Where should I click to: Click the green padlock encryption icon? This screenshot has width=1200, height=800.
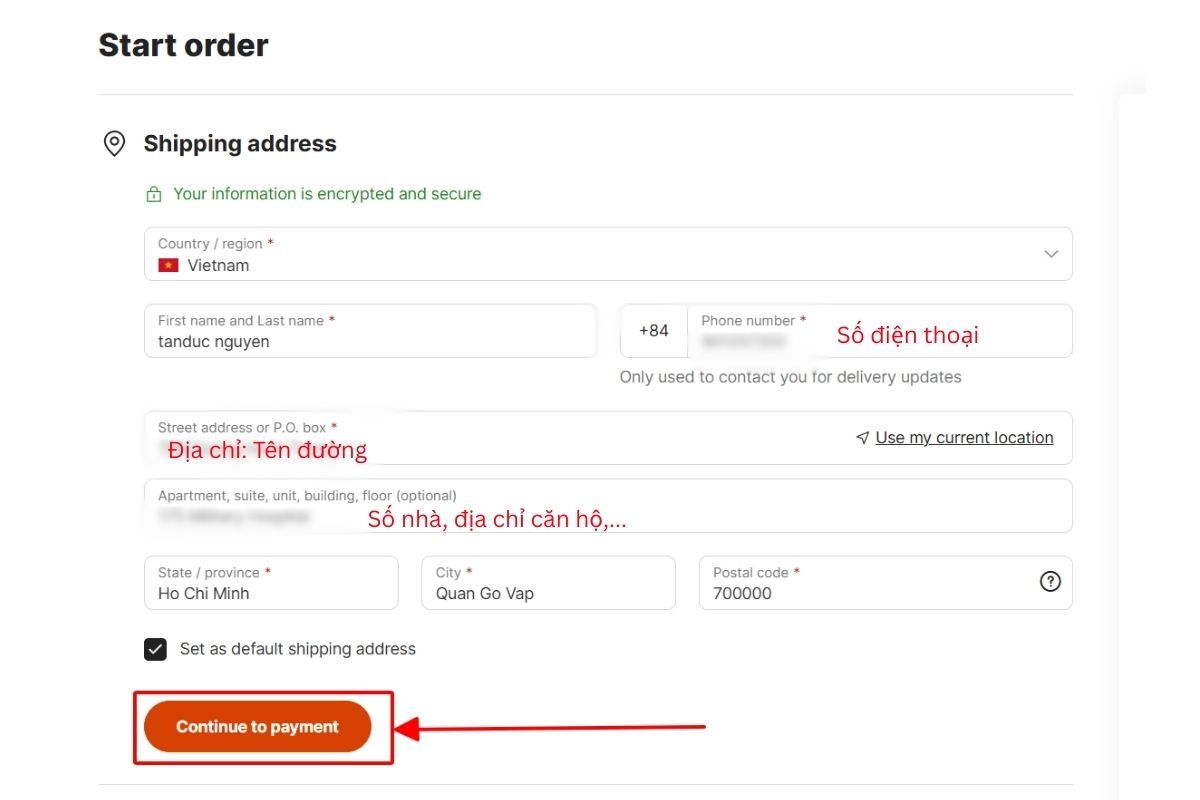point(154,193)
